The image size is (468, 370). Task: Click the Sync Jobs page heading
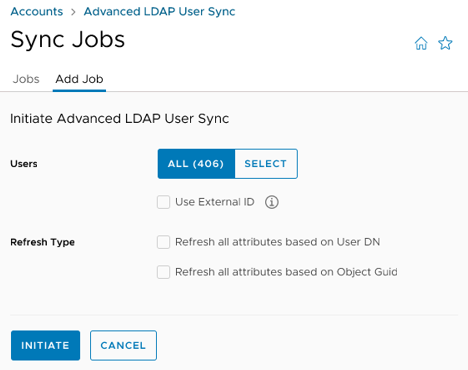68,40
